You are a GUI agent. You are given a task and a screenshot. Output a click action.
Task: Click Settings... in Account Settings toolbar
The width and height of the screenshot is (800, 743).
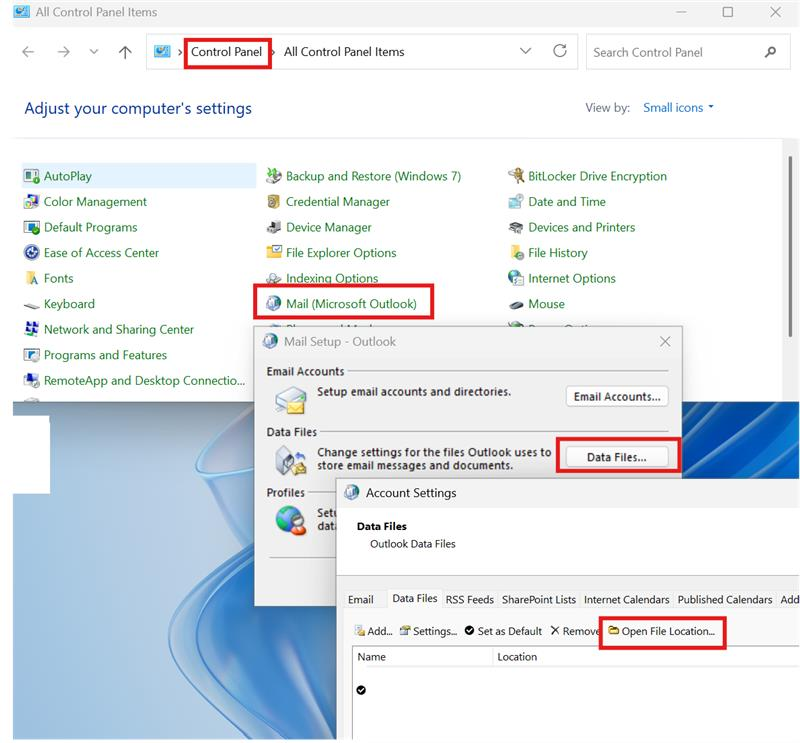tap(428, 631)
